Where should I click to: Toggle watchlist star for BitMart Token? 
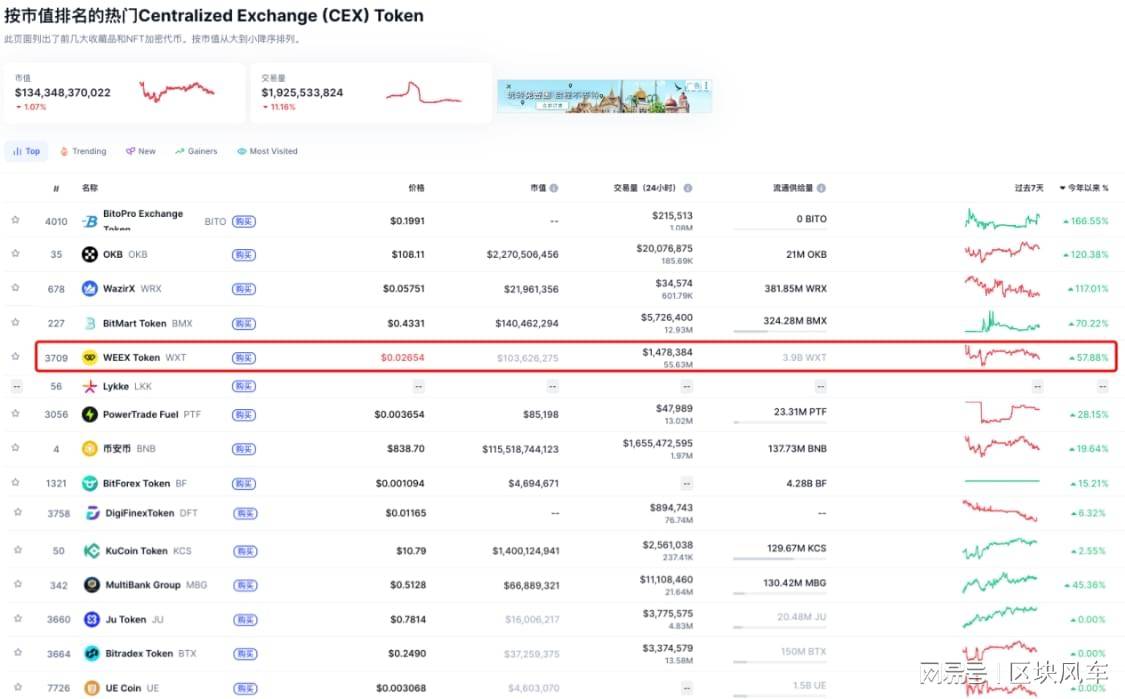(15, 323)
